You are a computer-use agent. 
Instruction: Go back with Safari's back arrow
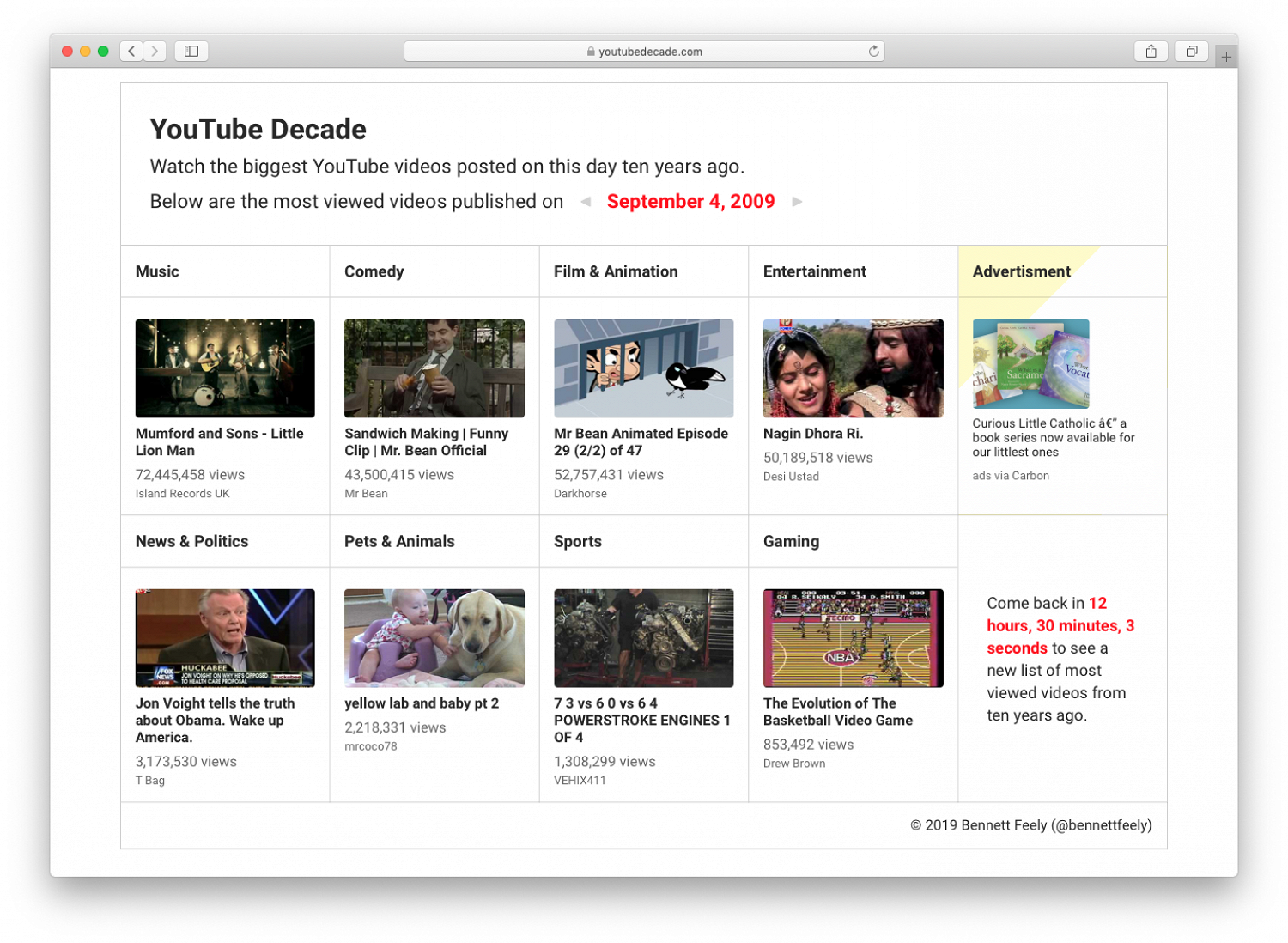click(x=131, y=52)
